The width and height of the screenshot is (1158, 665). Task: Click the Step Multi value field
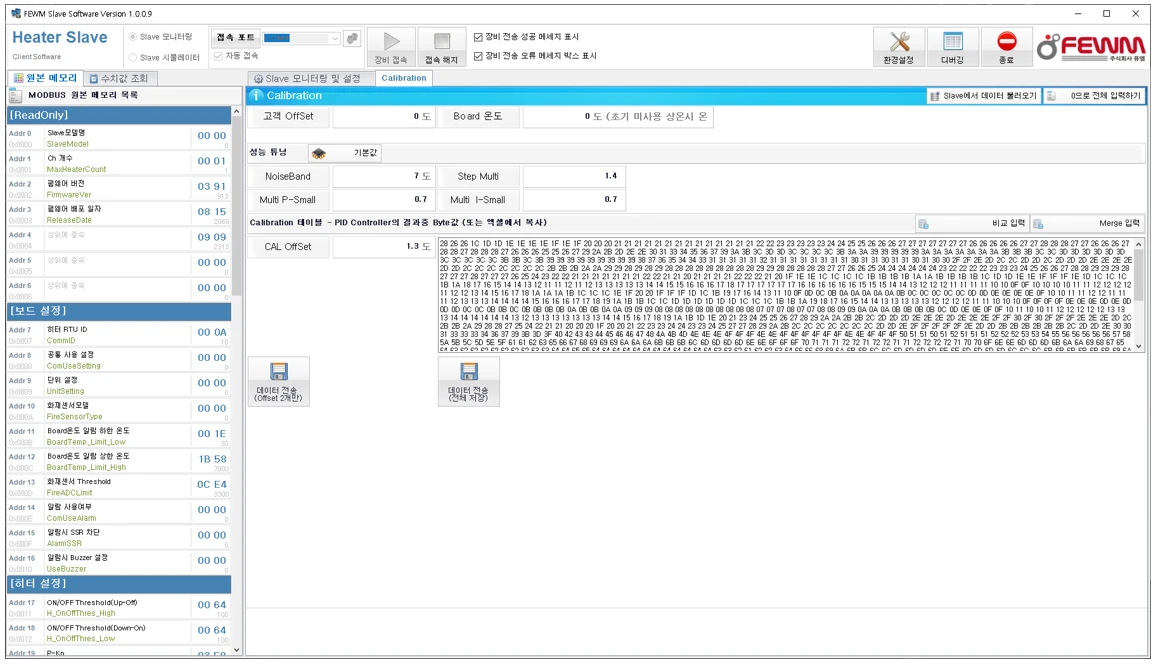point(575,177)
